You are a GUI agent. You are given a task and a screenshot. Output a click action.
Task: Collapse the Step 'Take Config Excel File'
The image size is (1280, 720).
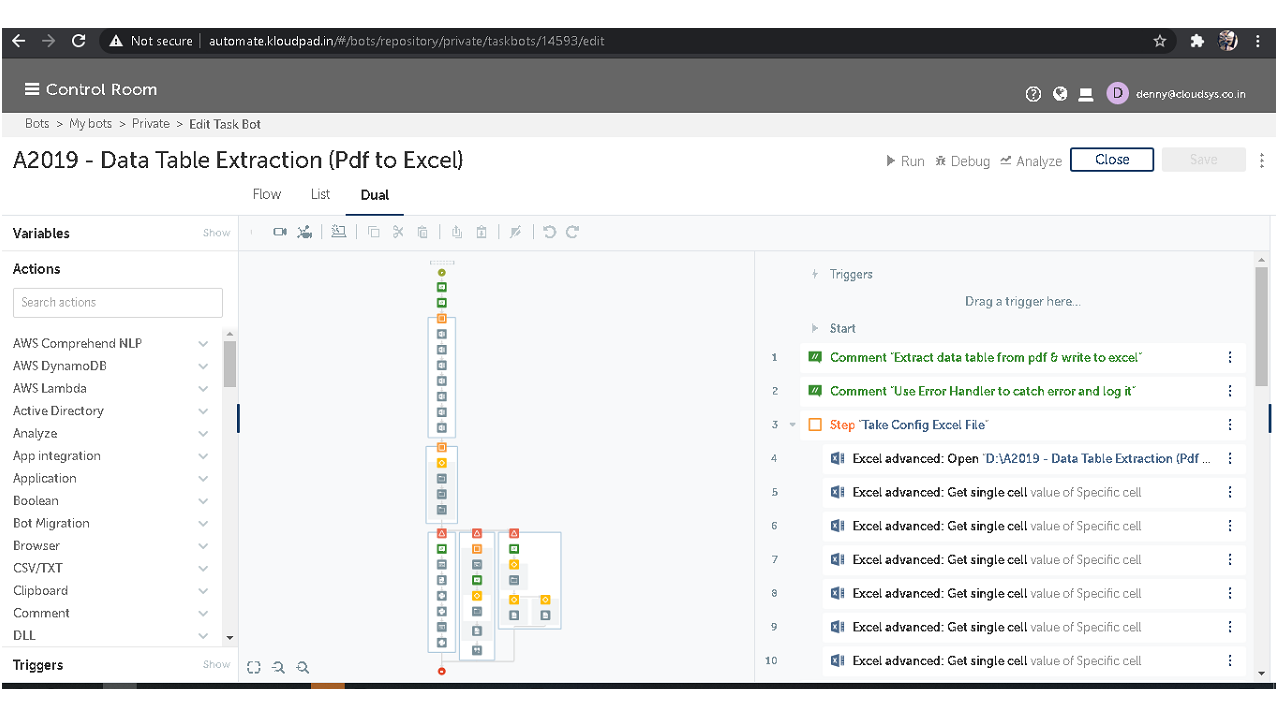coord(793,425)
